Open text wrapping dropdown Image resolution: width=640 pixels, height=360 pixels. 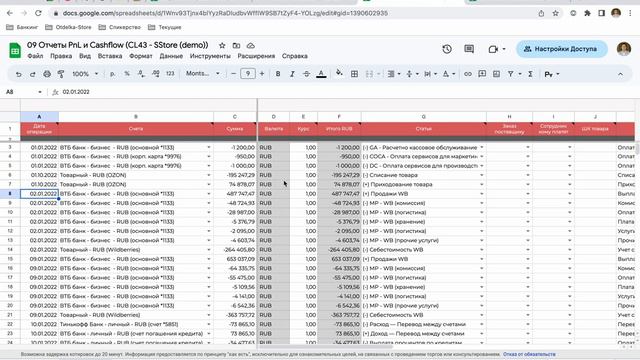430,74
